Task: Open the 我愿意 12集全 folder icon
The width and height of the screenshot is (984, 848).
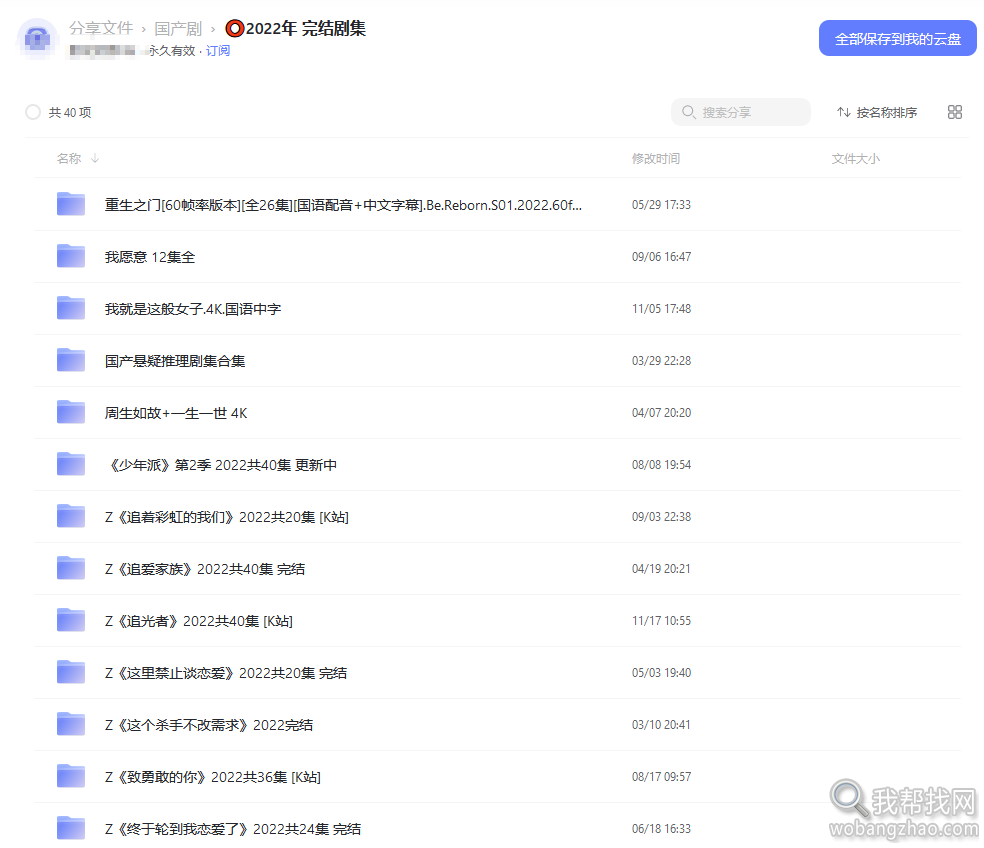Action: (71, 256)
